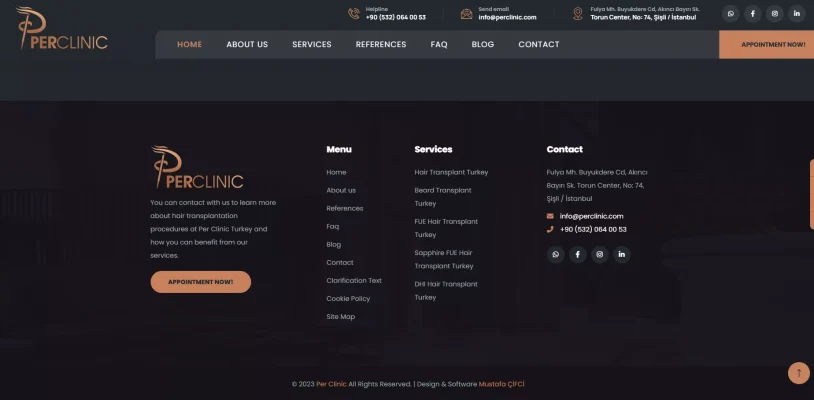The image size is (814, 400).
Task: Open CONTACT in the navigation bar
Action: click(539, 45)
